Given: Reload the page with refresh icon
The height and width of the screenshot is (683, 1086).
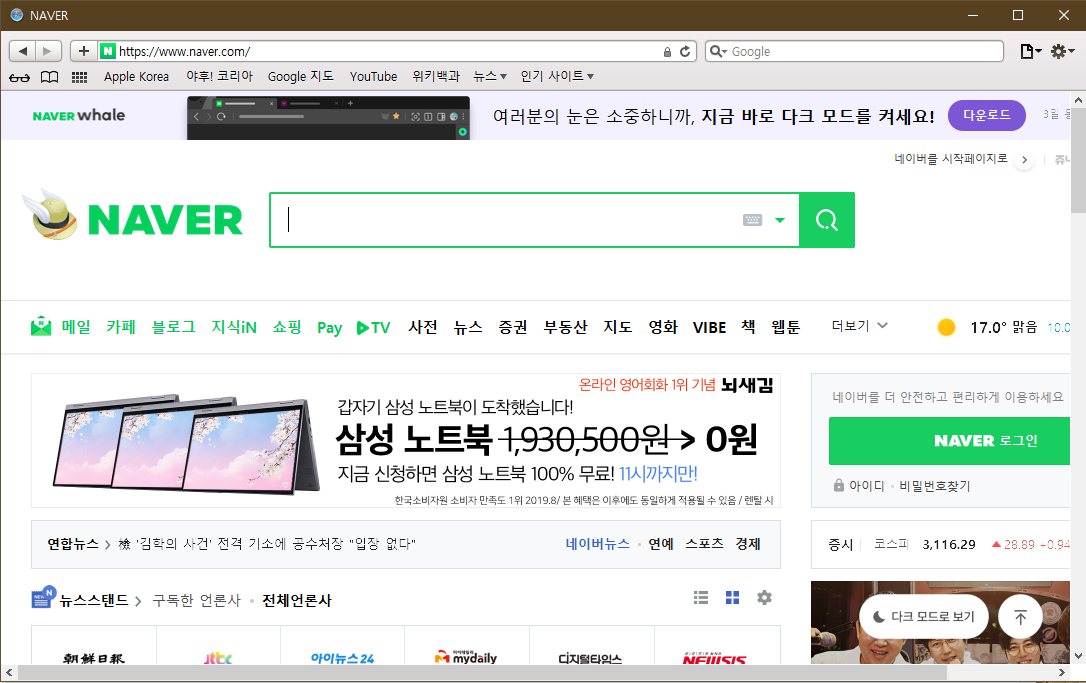Looking at the screenshot, I should pyautogui.click(x=685, y=51).
